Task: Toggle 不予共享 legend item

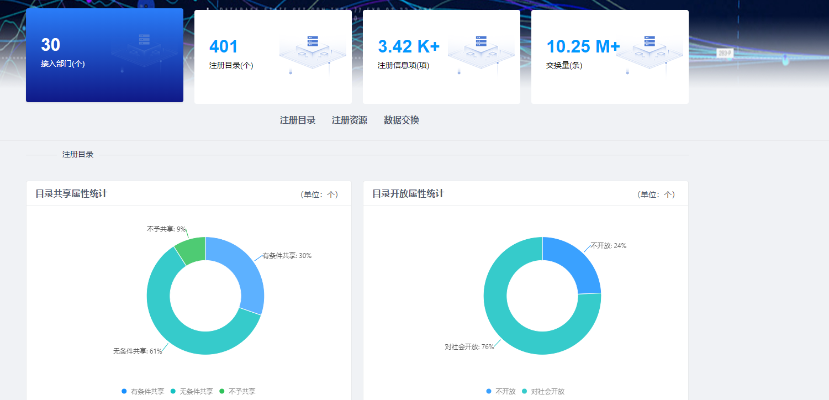Action: point(238,391)
